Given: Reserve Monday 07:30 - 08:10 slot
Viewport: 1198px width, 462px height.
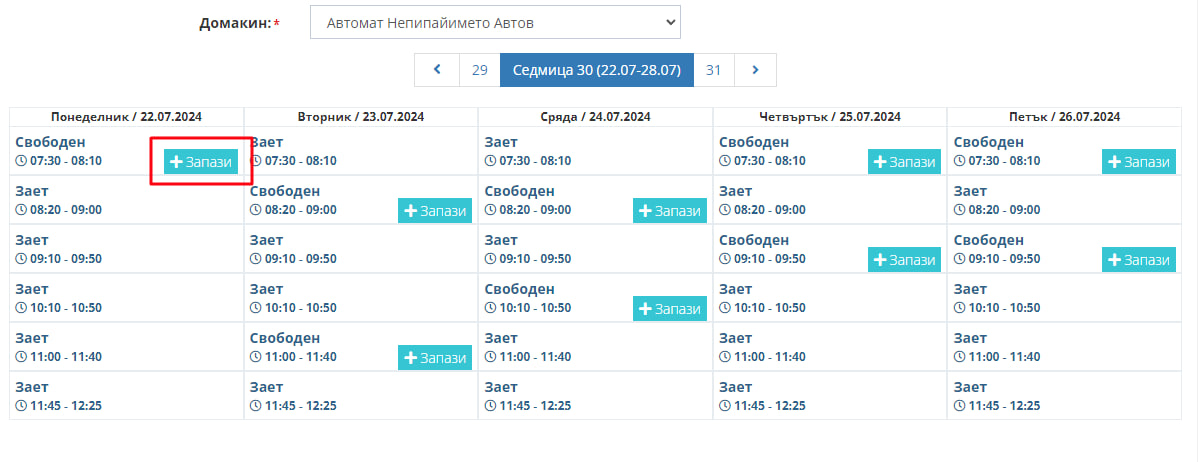Looking at the screenshot, I should click(201, 162).
